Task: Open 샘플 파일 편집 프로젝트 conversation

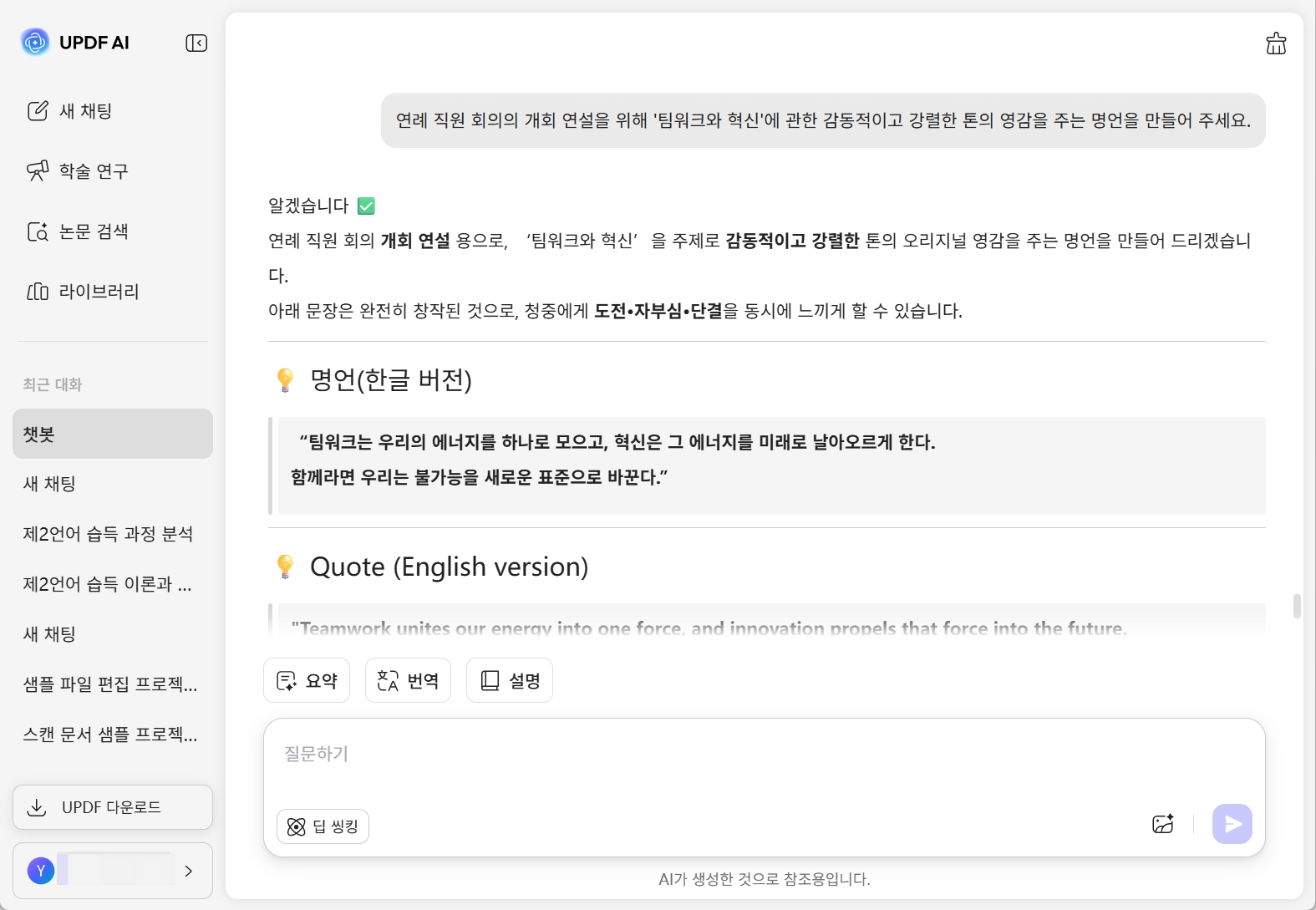Action: point(110,684)
